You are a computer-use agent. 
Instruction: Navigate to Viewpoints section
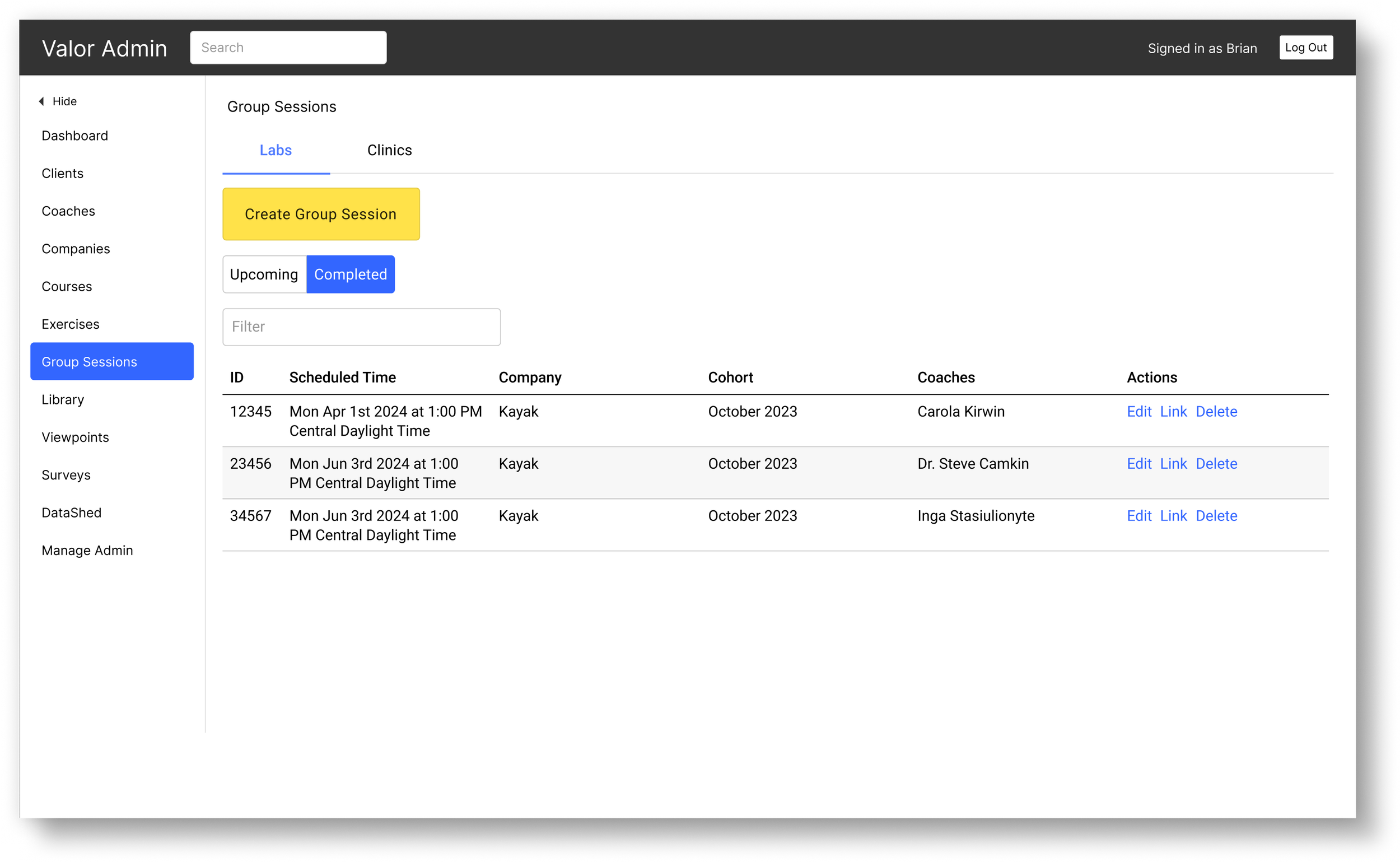pyautogui.click(x=74, y=437)
